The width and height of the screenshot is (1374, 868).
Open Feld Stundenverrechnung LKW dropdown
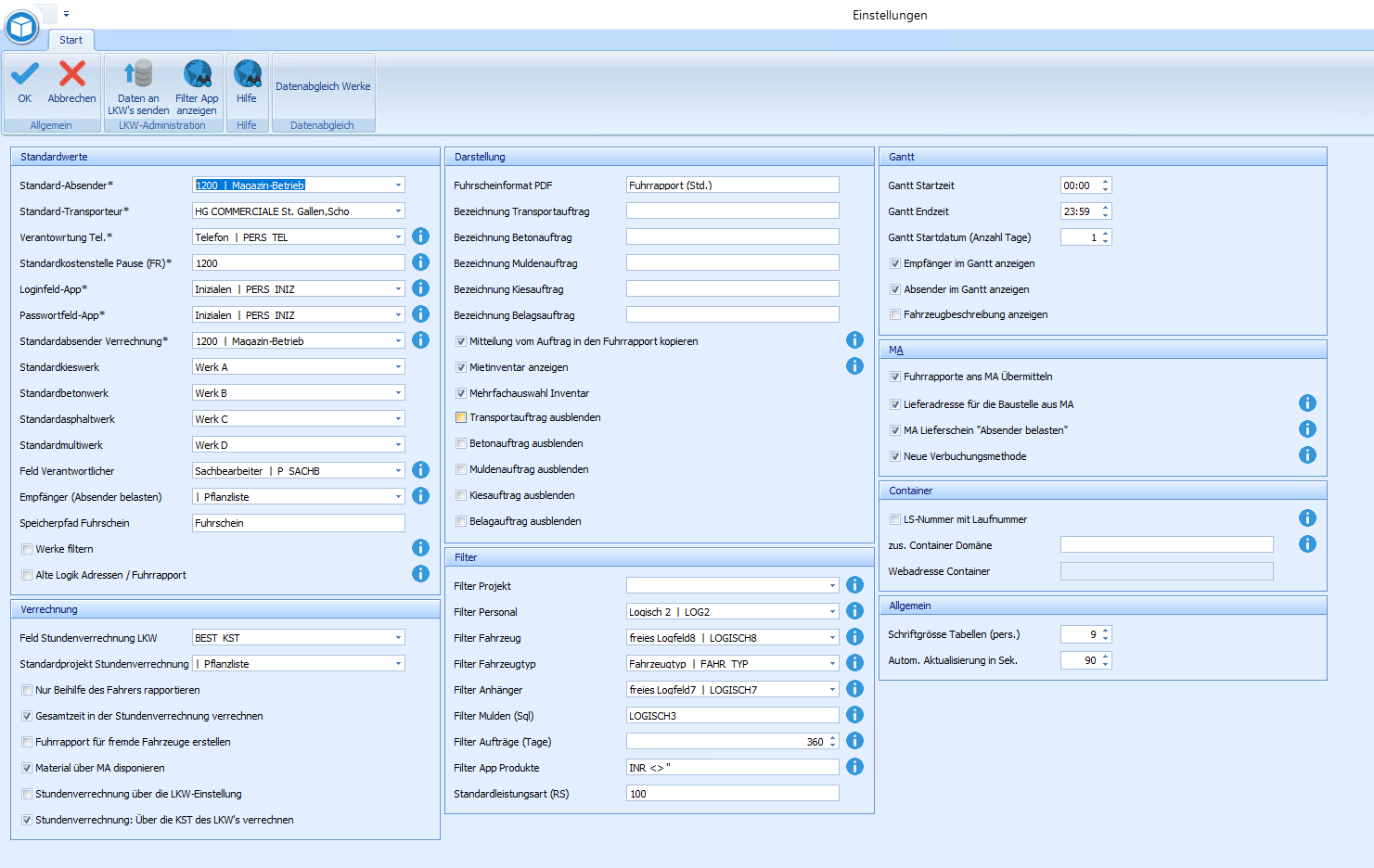tap(399, 637)
